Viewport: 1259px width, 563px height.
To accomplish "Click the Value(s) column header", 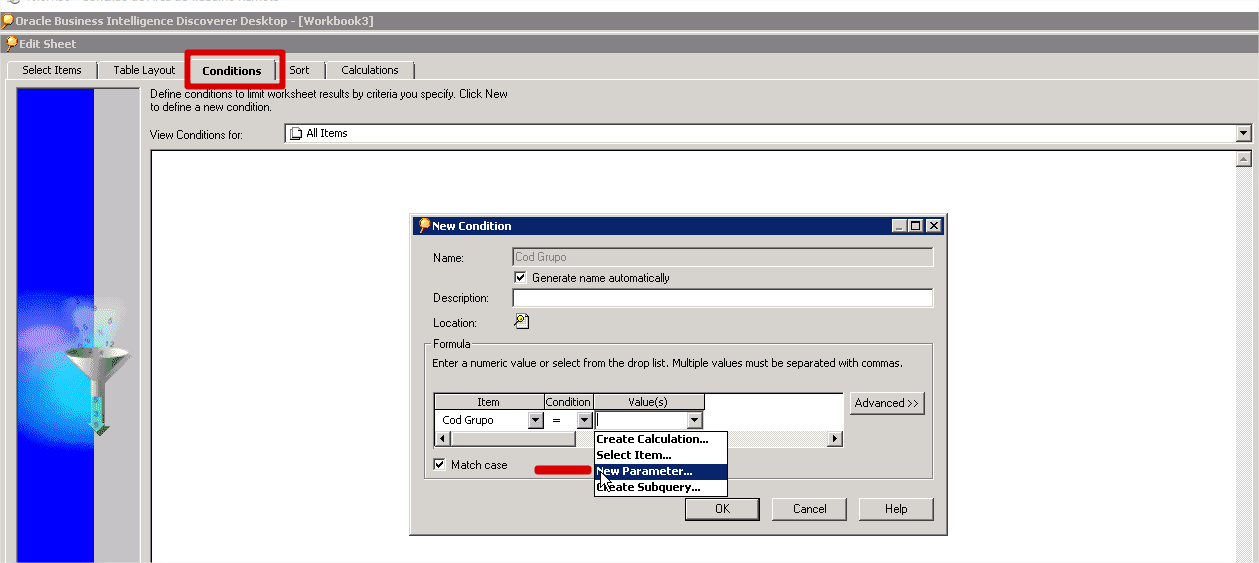I will [x=648, y=402].
